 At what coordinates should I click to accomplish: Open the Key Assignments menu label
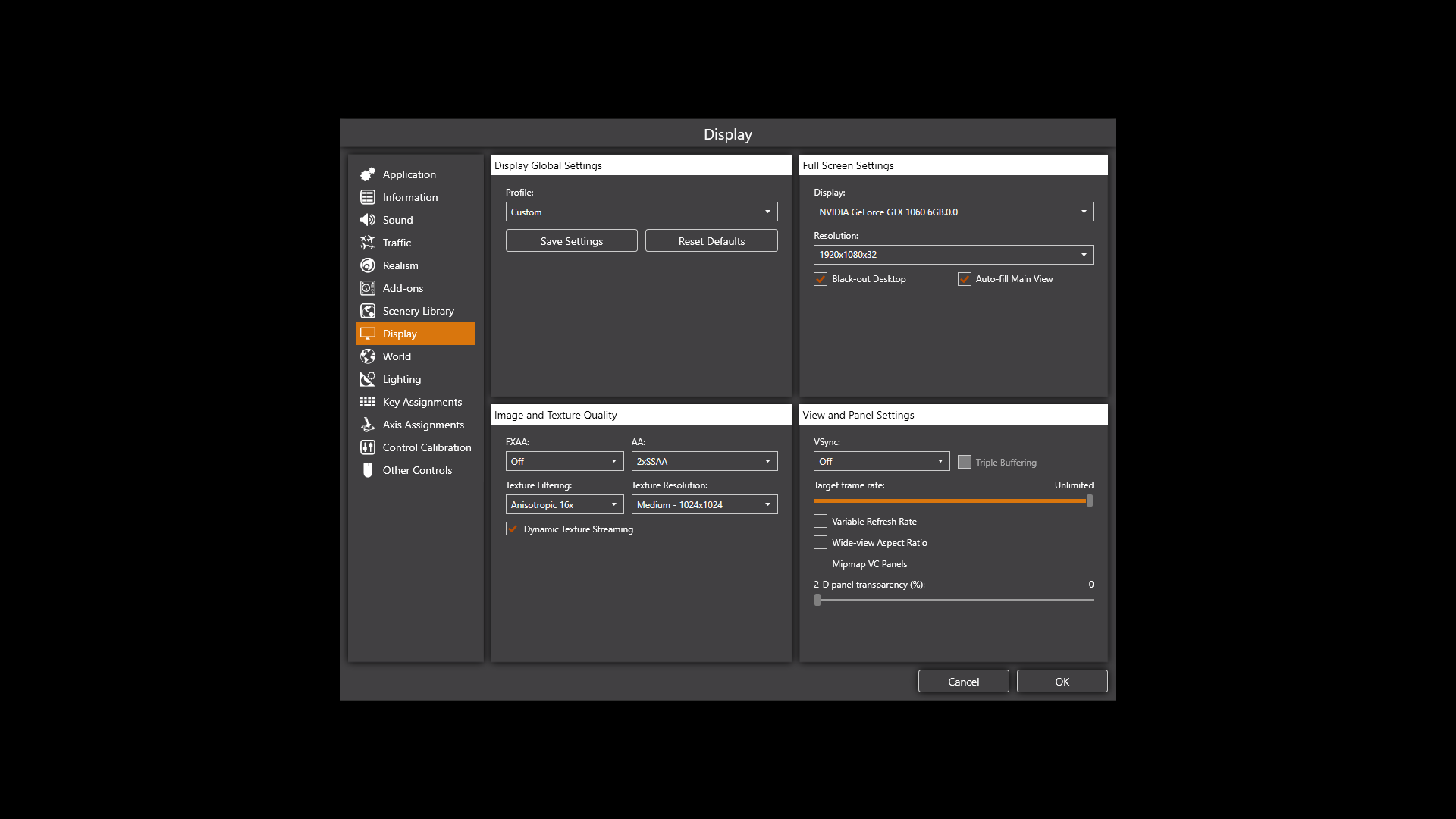tap(422, 402)
